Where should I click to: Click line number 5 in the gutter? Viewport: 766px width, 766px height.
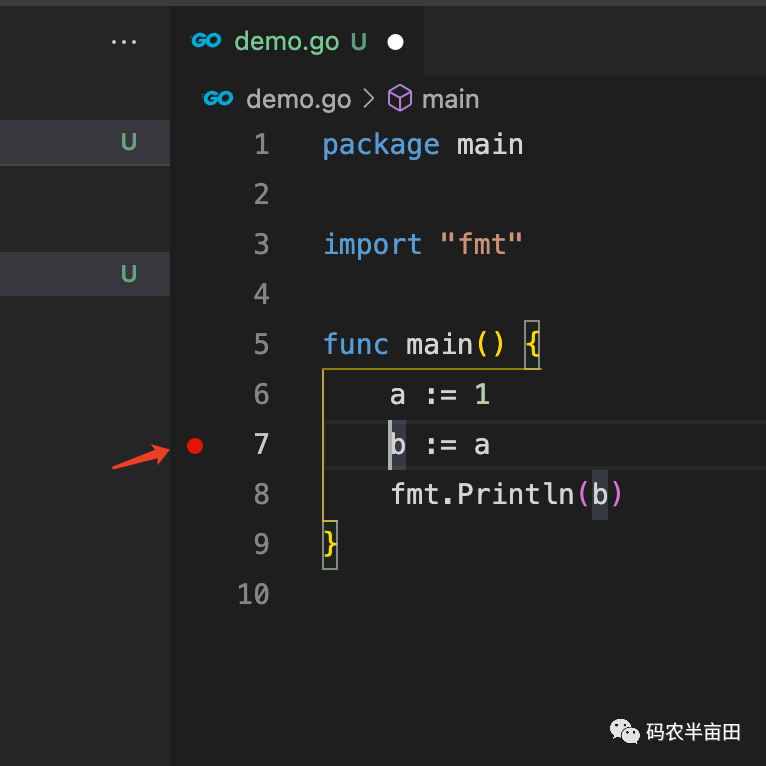[261, 345]
